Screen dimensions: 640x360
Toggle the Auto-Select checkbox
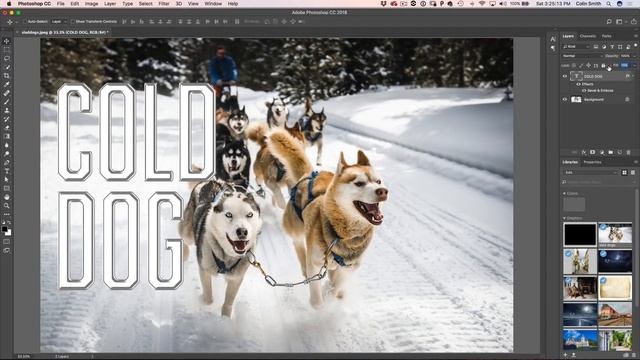25,21
